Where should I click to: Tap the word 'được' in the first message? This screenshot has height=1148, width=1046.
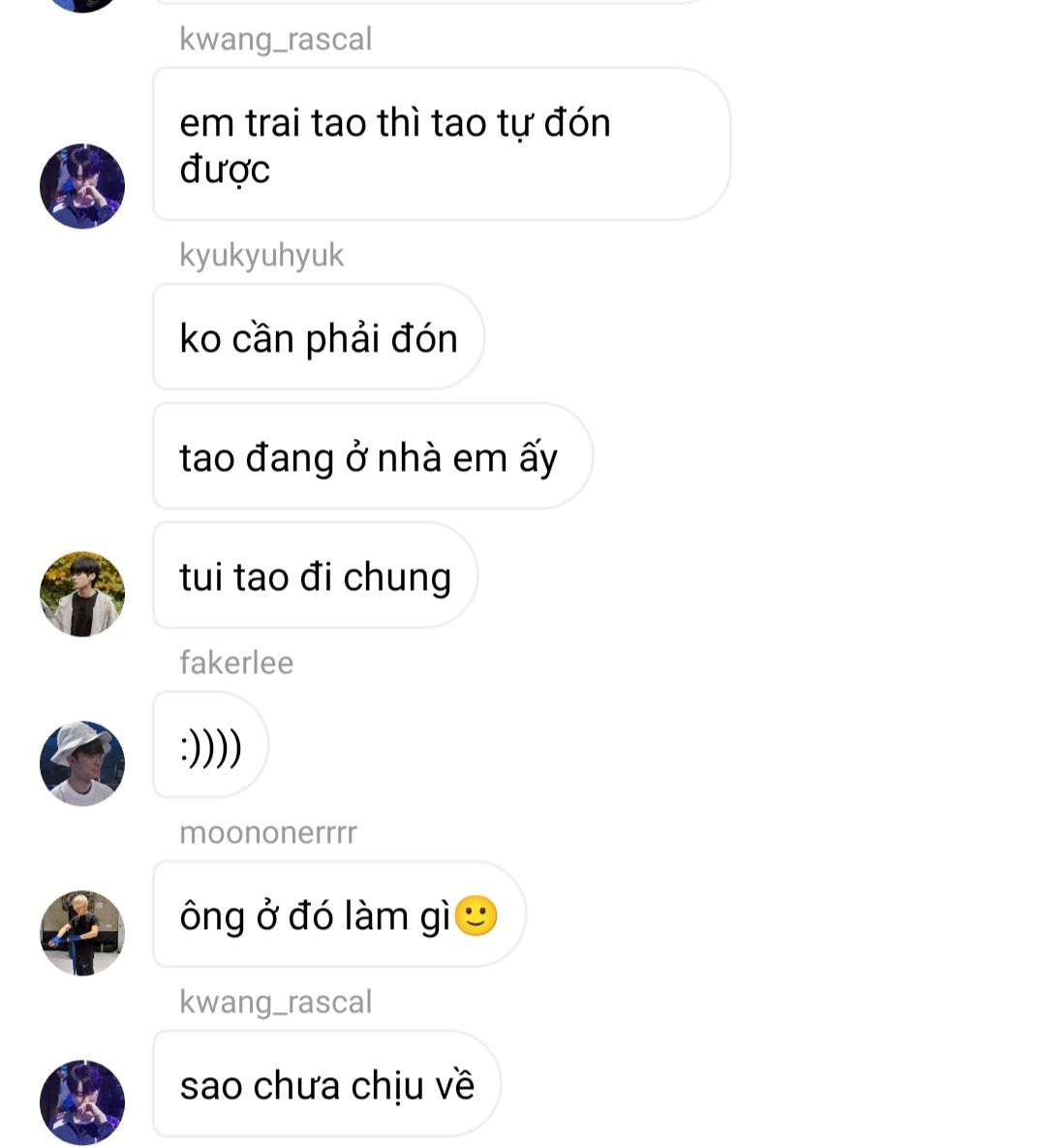click(225, 170)
